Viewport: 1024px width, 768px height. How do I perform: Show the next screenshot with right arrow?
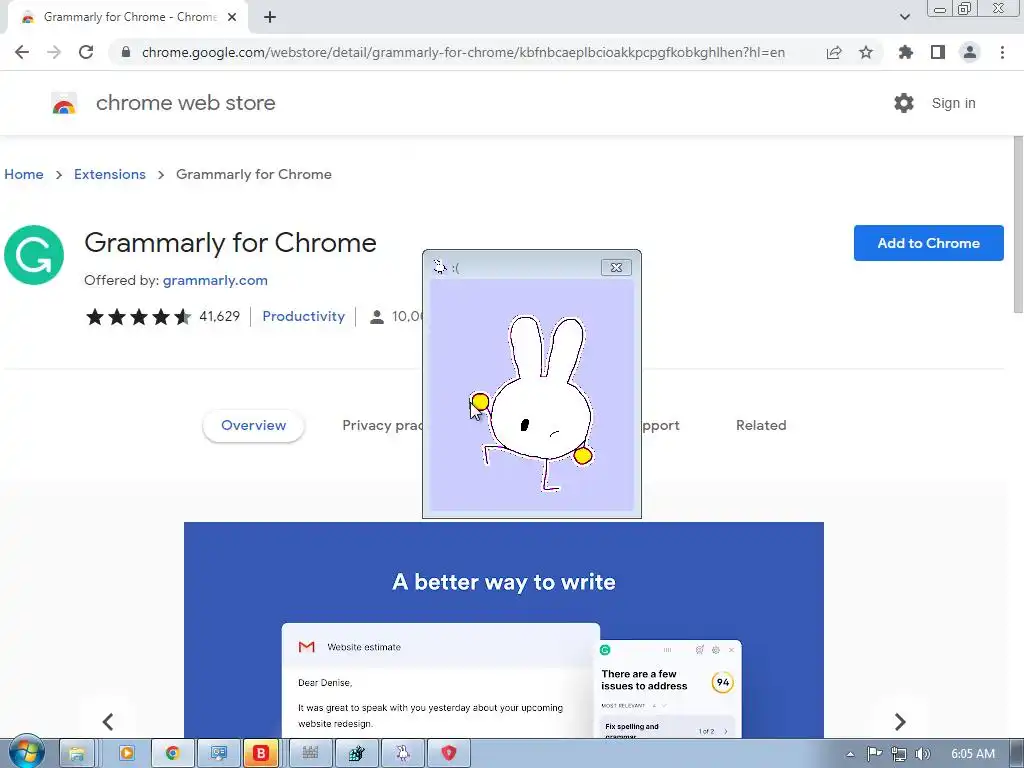[900, 722]
